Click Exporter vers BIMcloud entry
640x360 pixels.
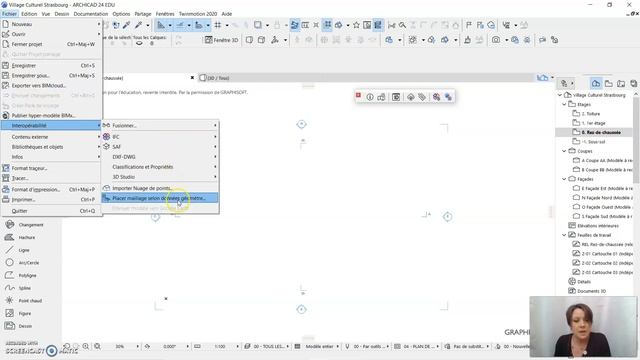51,86
